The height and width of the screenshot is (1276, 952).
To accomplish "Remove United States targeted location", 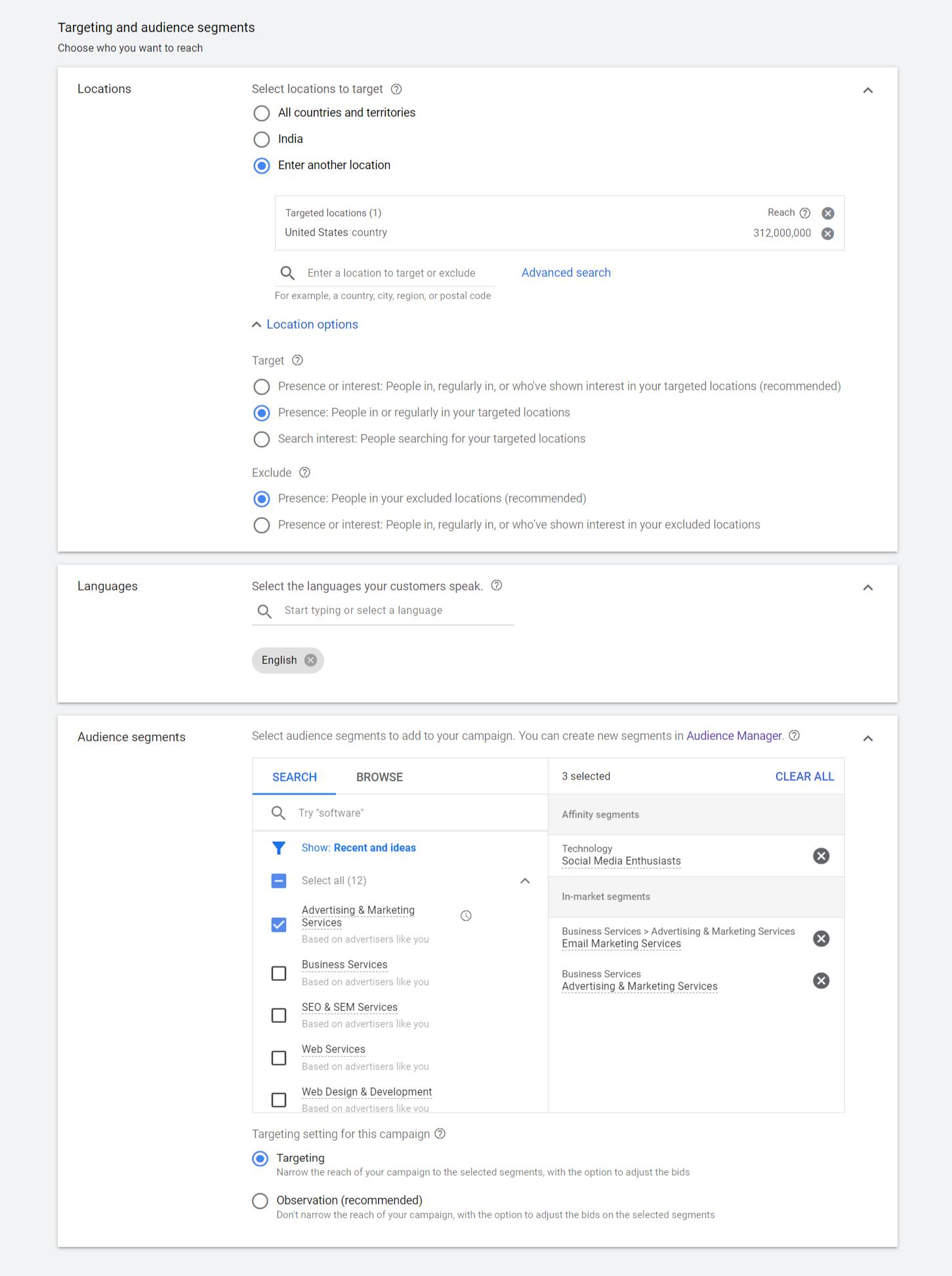I will tap(828, 234).
